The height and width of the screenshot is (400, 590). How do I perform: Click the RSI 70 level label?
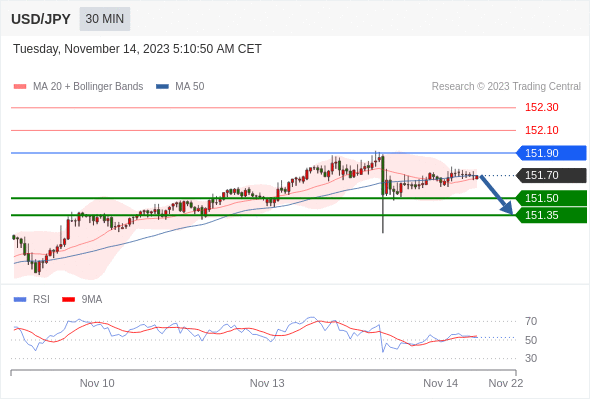point(531,321)
